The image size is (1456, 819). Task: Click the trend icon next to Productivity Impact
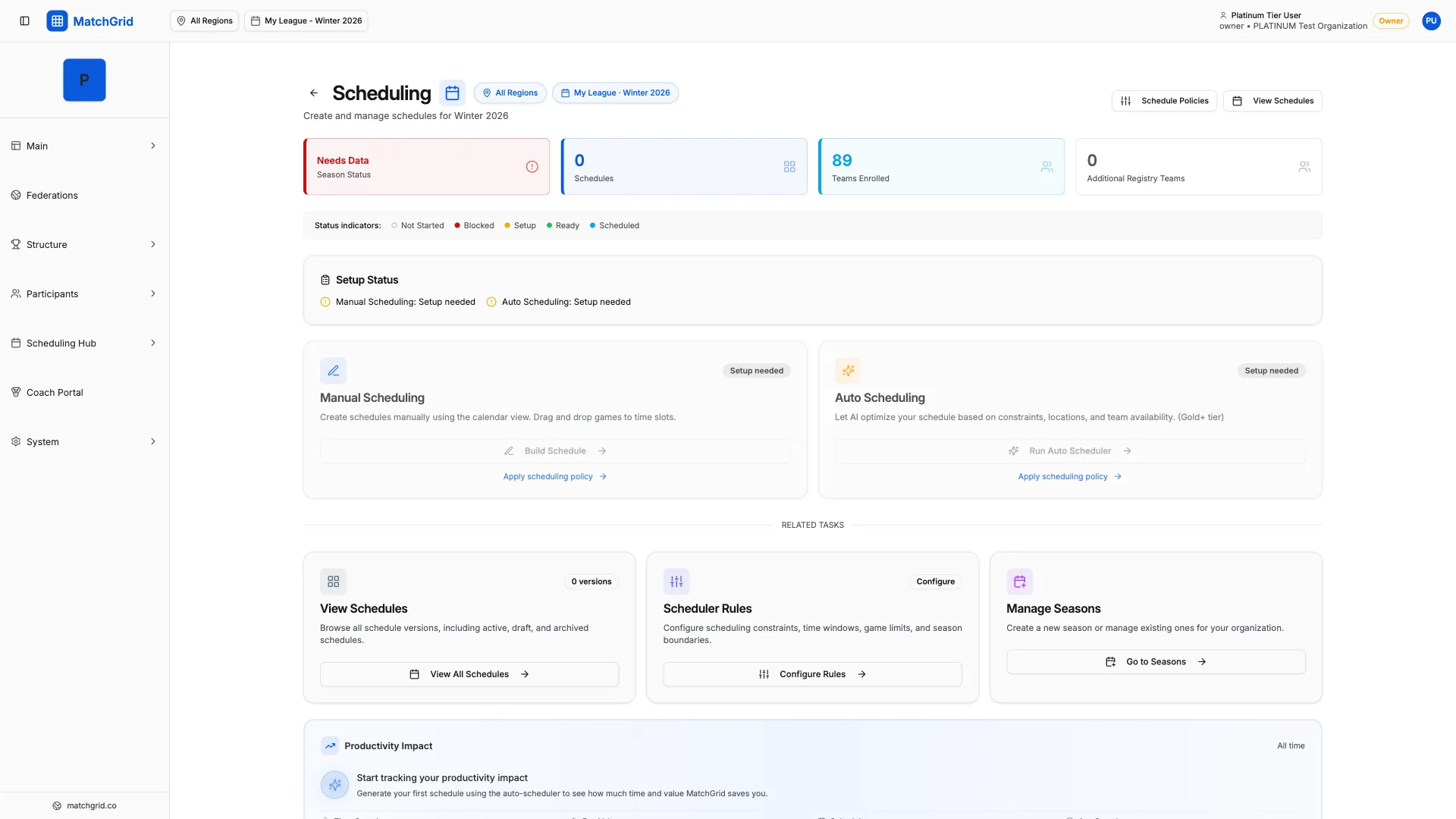330,745
